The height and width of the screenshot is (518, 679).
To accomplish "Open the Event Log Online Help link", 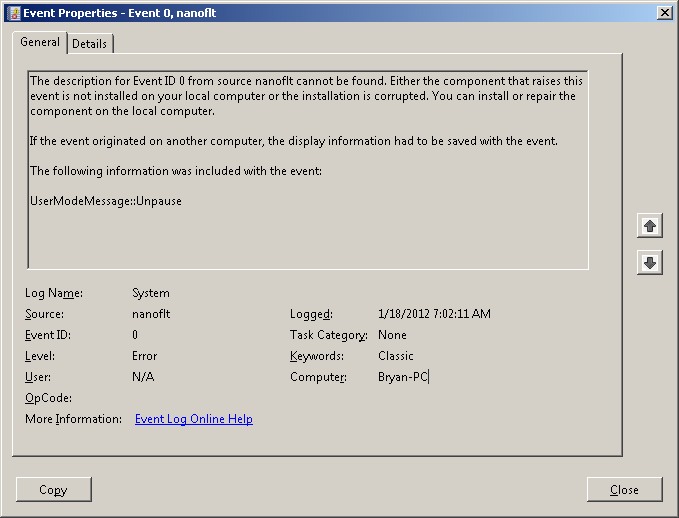I will (194, 419).
